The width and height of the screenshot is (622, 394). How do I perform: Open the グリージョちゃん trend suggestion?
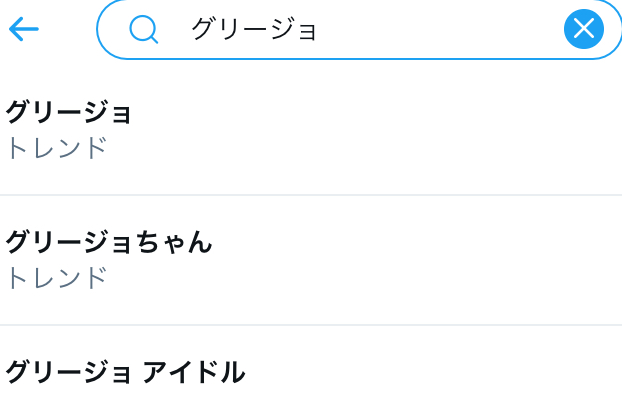[x=311, y=260]
